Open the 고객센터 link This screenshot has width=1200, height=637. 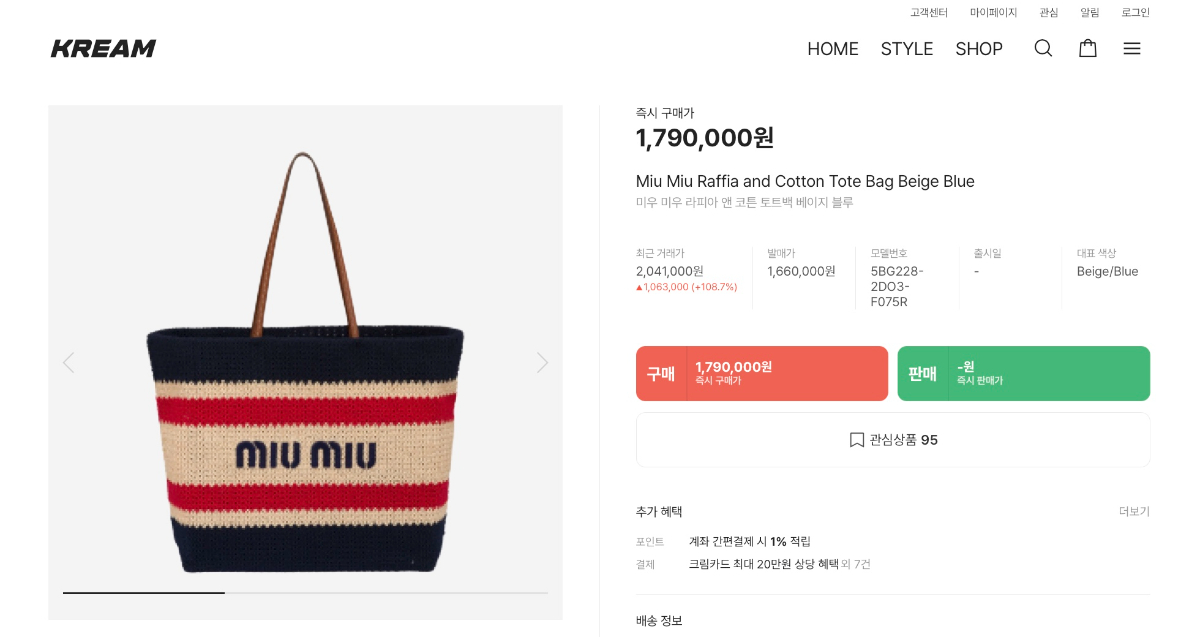[929, 13]
